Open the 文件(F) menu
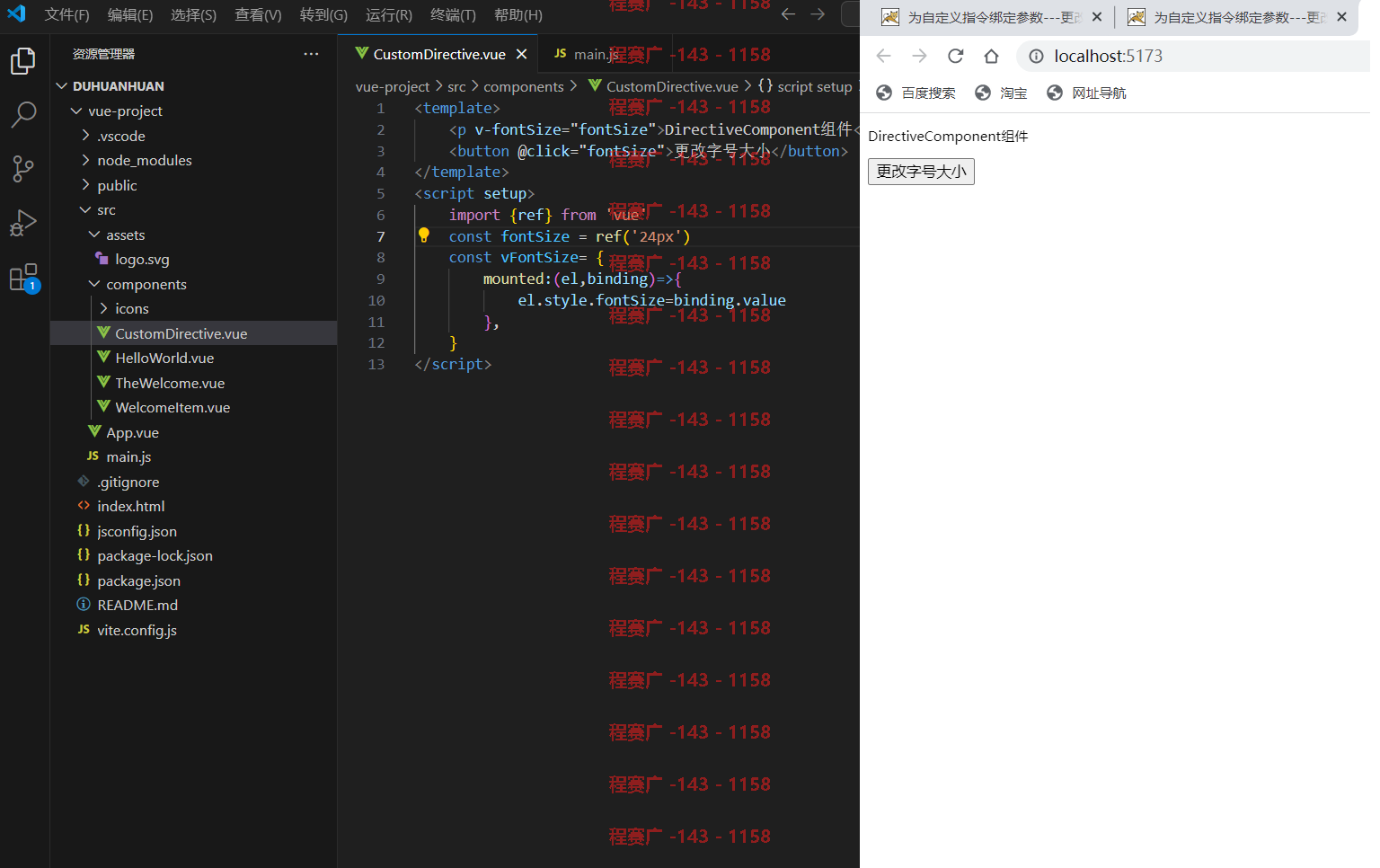The image size is (1380, 868). 66,15
